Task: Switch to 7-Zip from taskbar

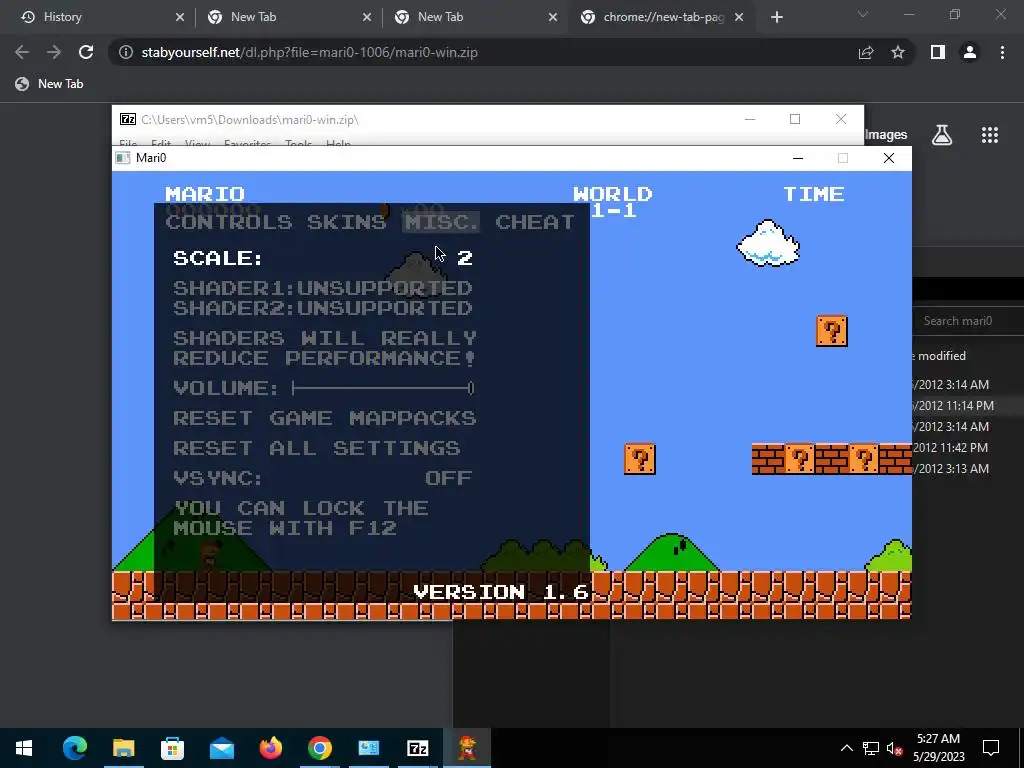Action: (417, 748)
